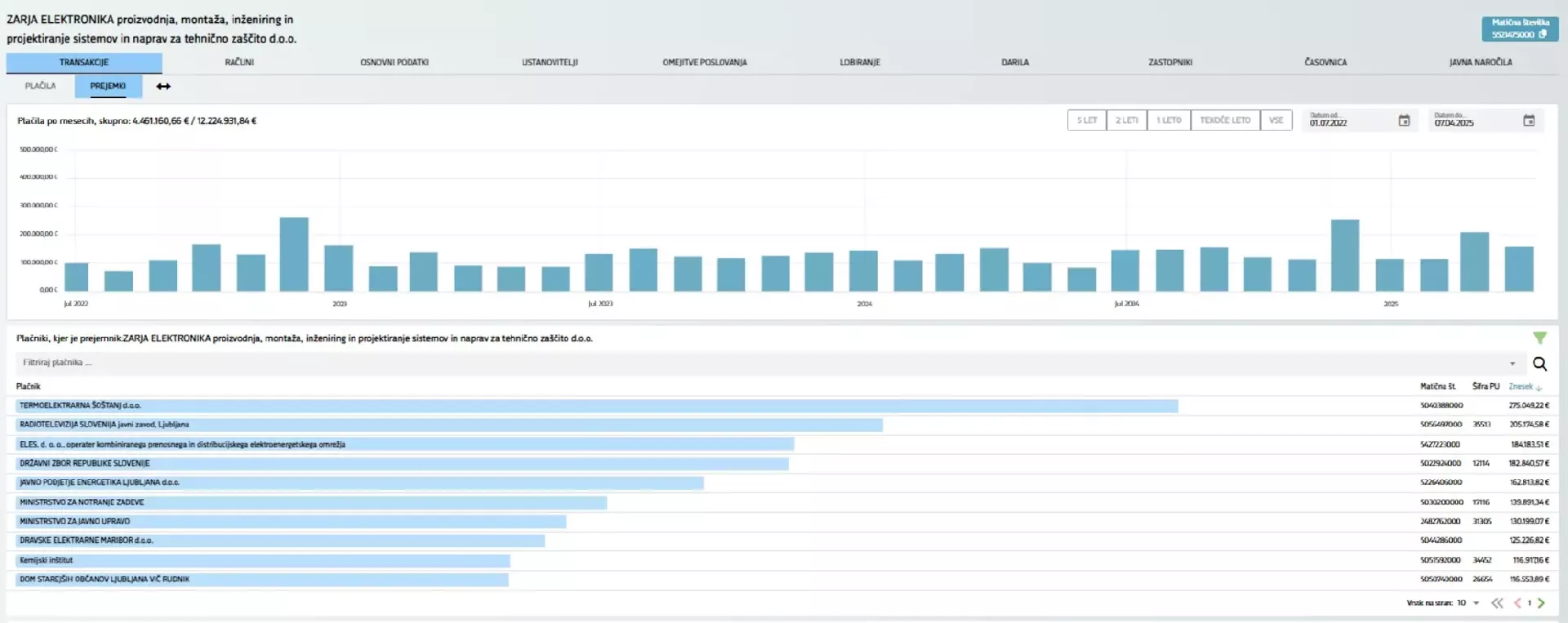Screen dimensions: 1568x623
Task: Select the TEKOČE LETO time range
Action: pyautogui.click(x=1224, y=121)
